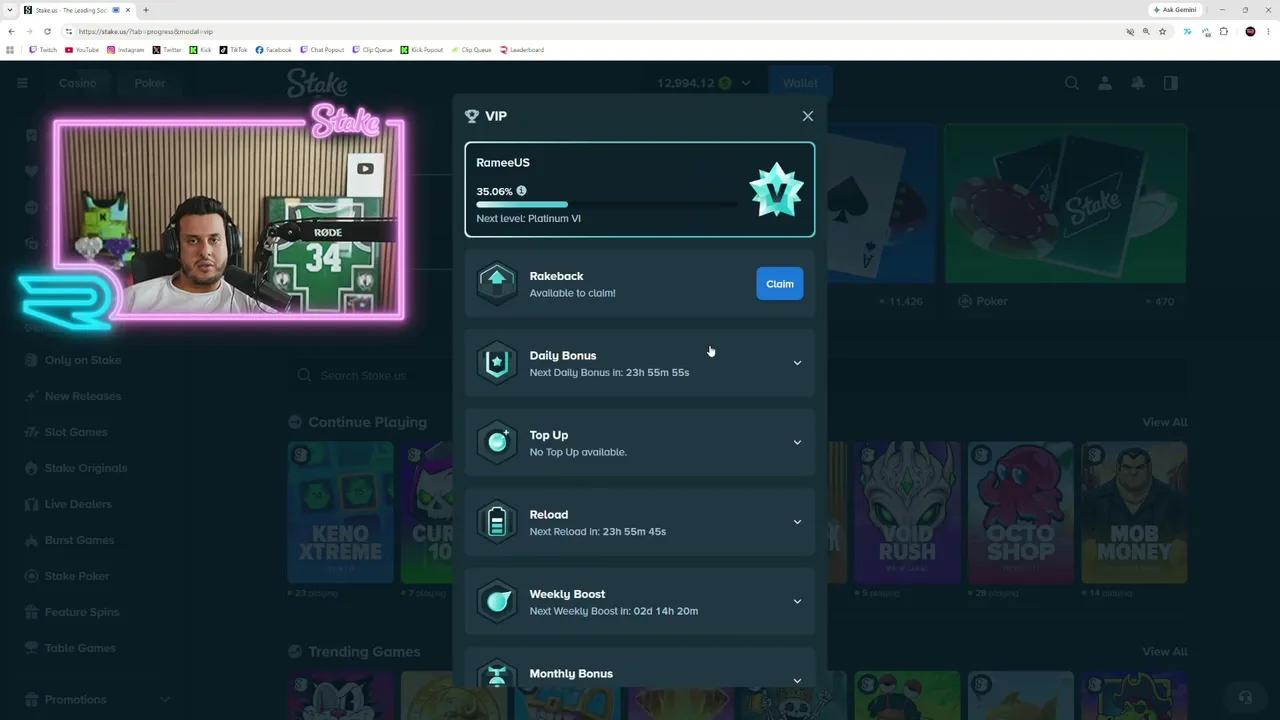Open the Extensions puzzle icon

(x=1223, y=31)
